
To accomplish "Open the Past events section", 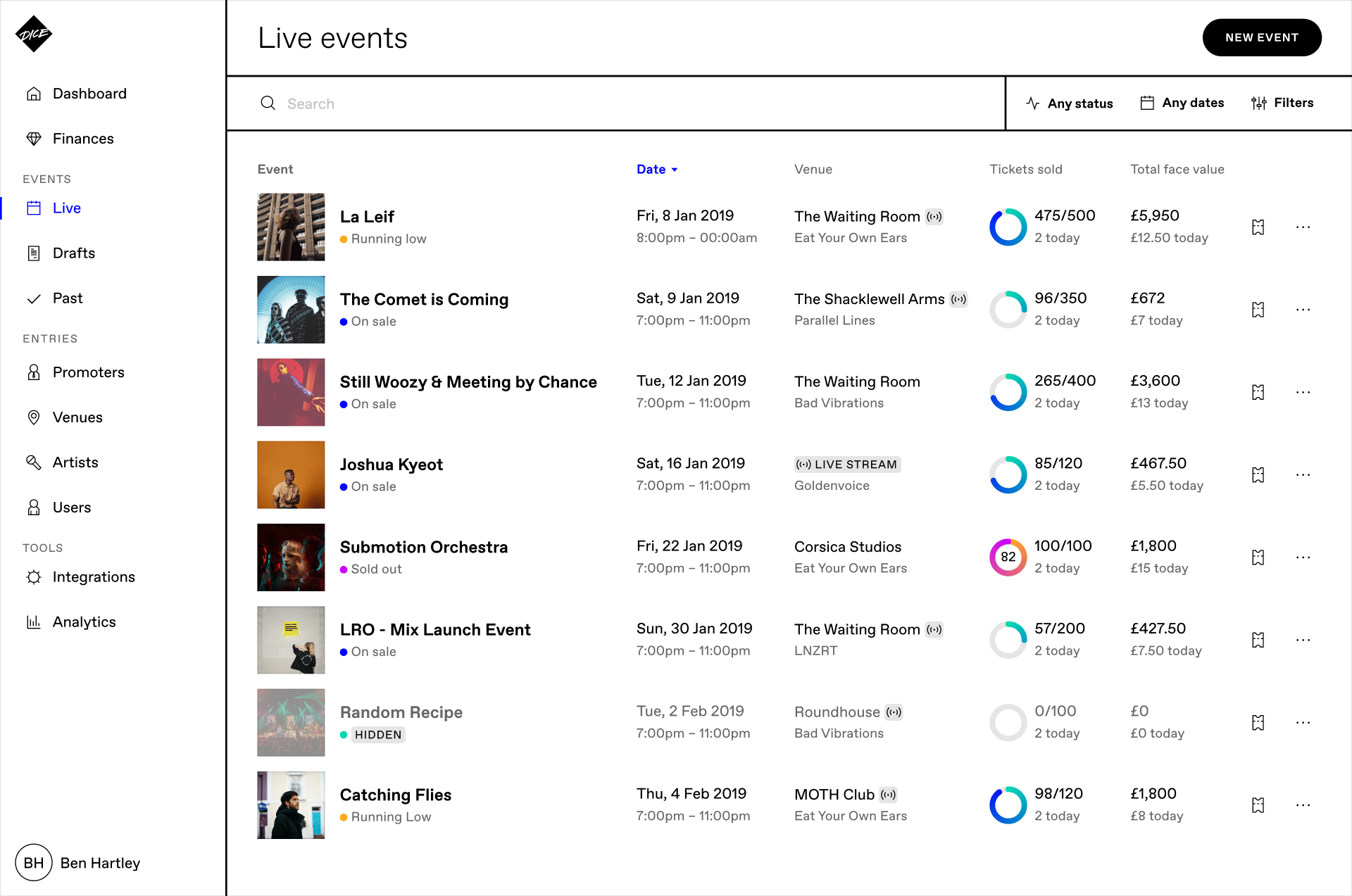I will tap(67, 298).
